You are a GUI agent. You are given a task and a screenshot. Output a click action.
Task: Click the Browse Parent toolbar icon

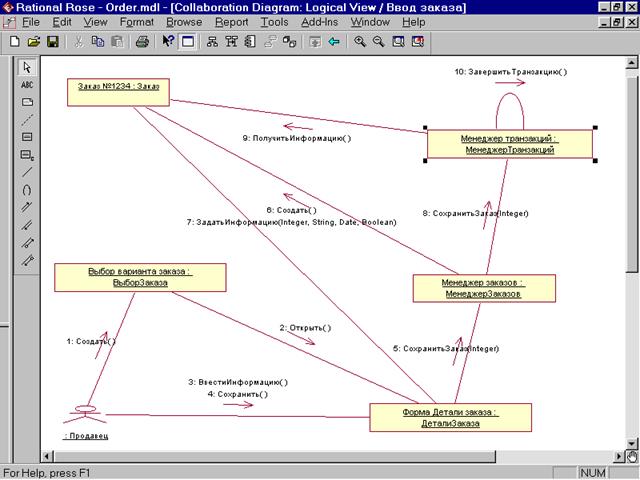tap(315, 42)
